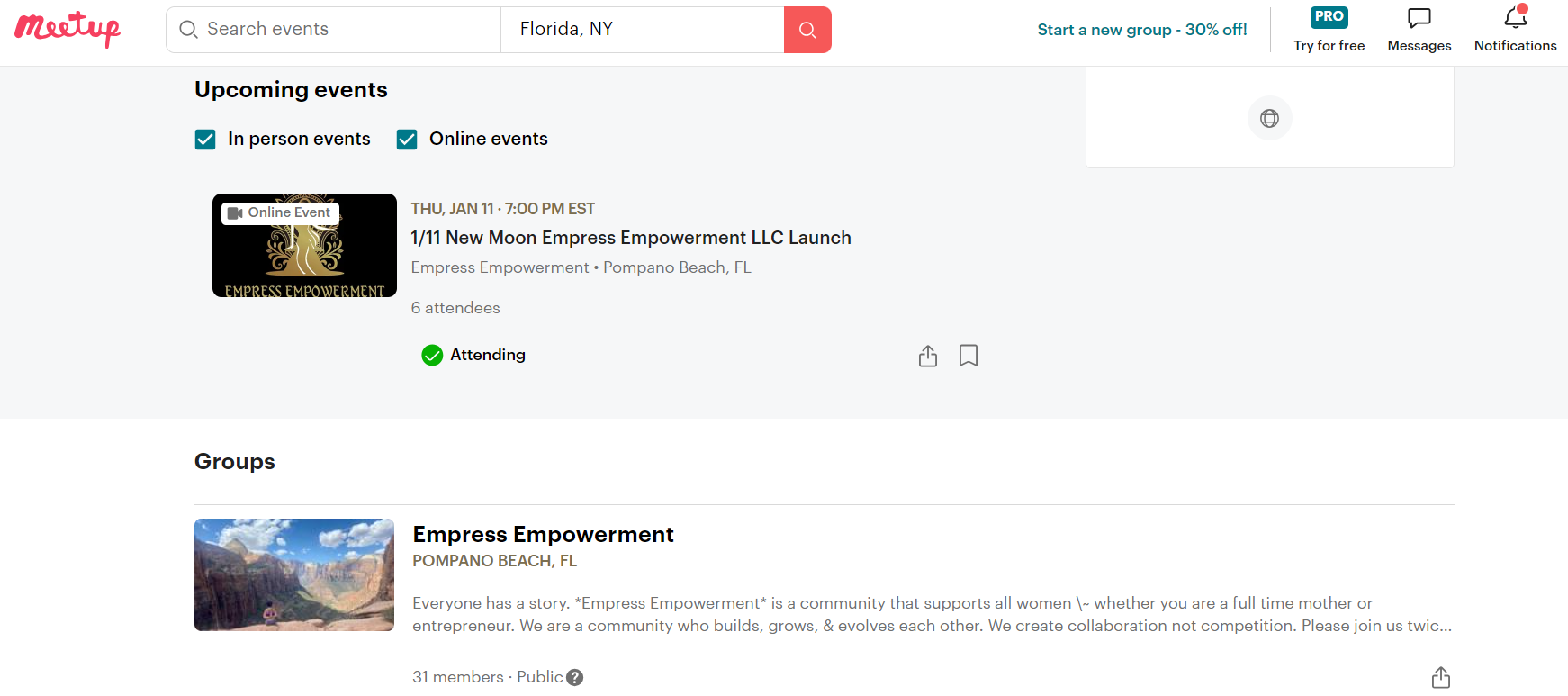
Task: Open the Meetup home logo
Action: tap(68, 29)
